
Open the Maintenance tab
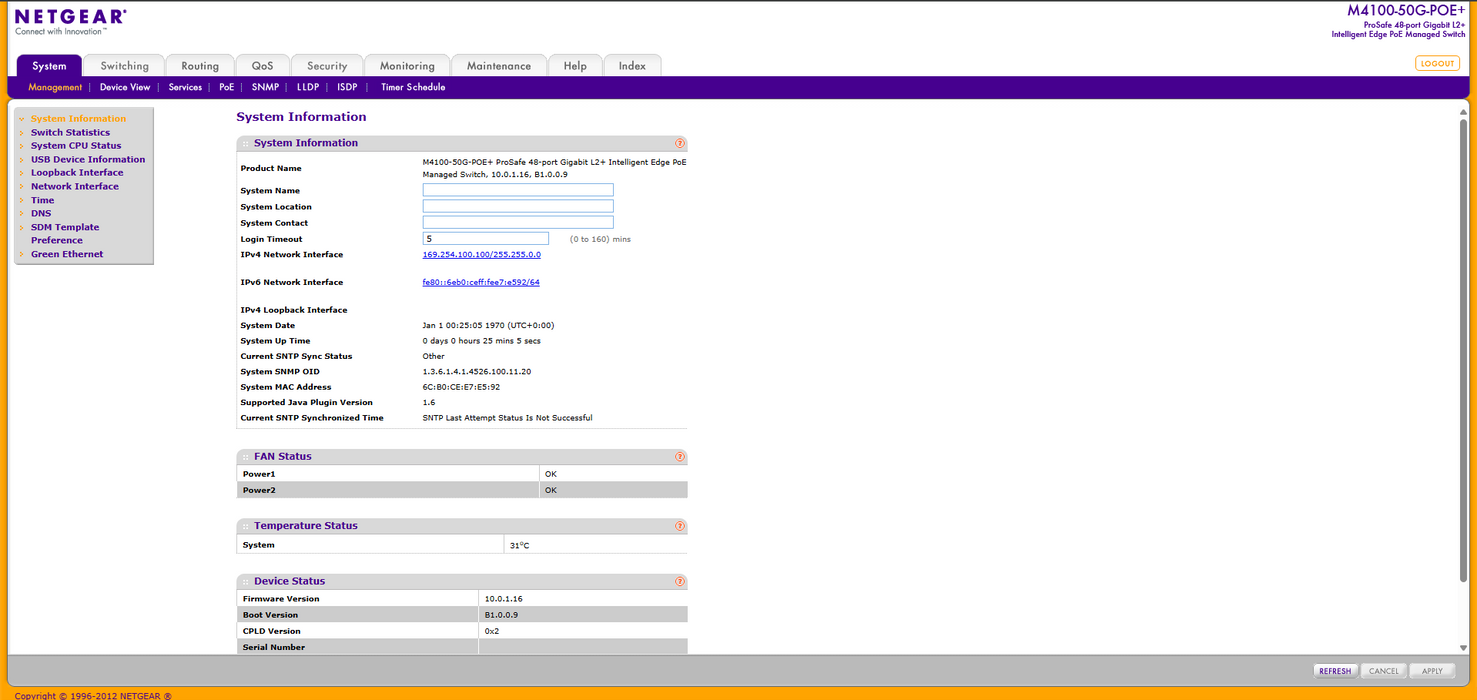499,66
